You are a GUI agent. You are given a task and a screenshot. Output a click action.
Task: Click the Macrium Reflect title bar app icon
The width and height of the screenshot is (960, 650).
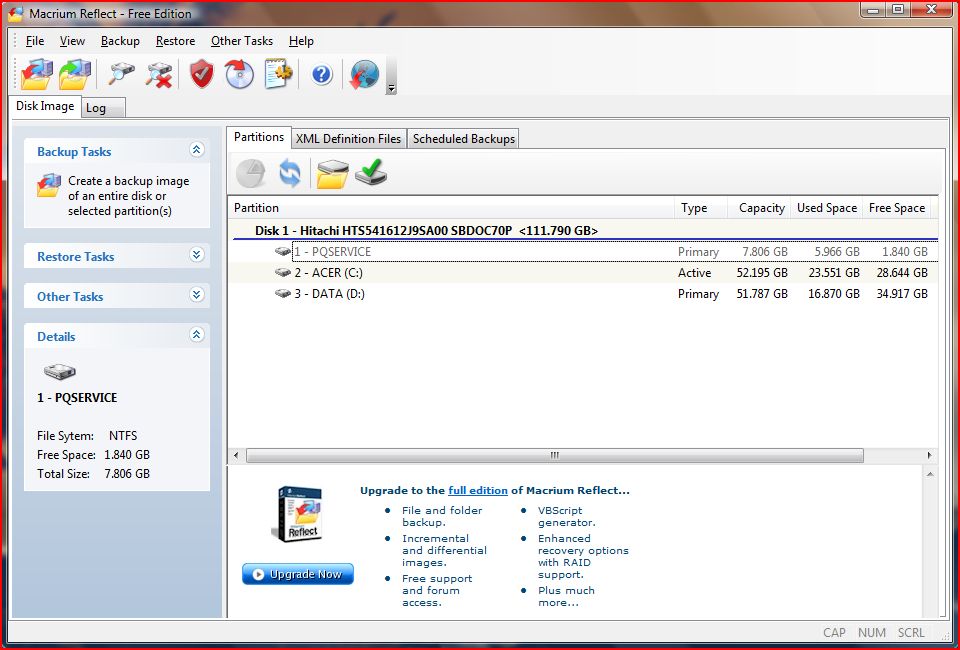pos(15,13)
